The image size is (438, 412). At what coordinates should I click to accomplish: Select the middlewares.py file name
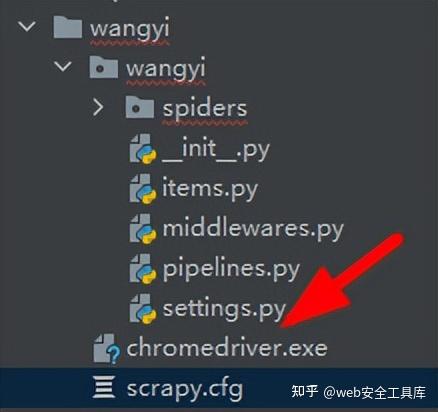pyautogui.click(x=253, y=230)
